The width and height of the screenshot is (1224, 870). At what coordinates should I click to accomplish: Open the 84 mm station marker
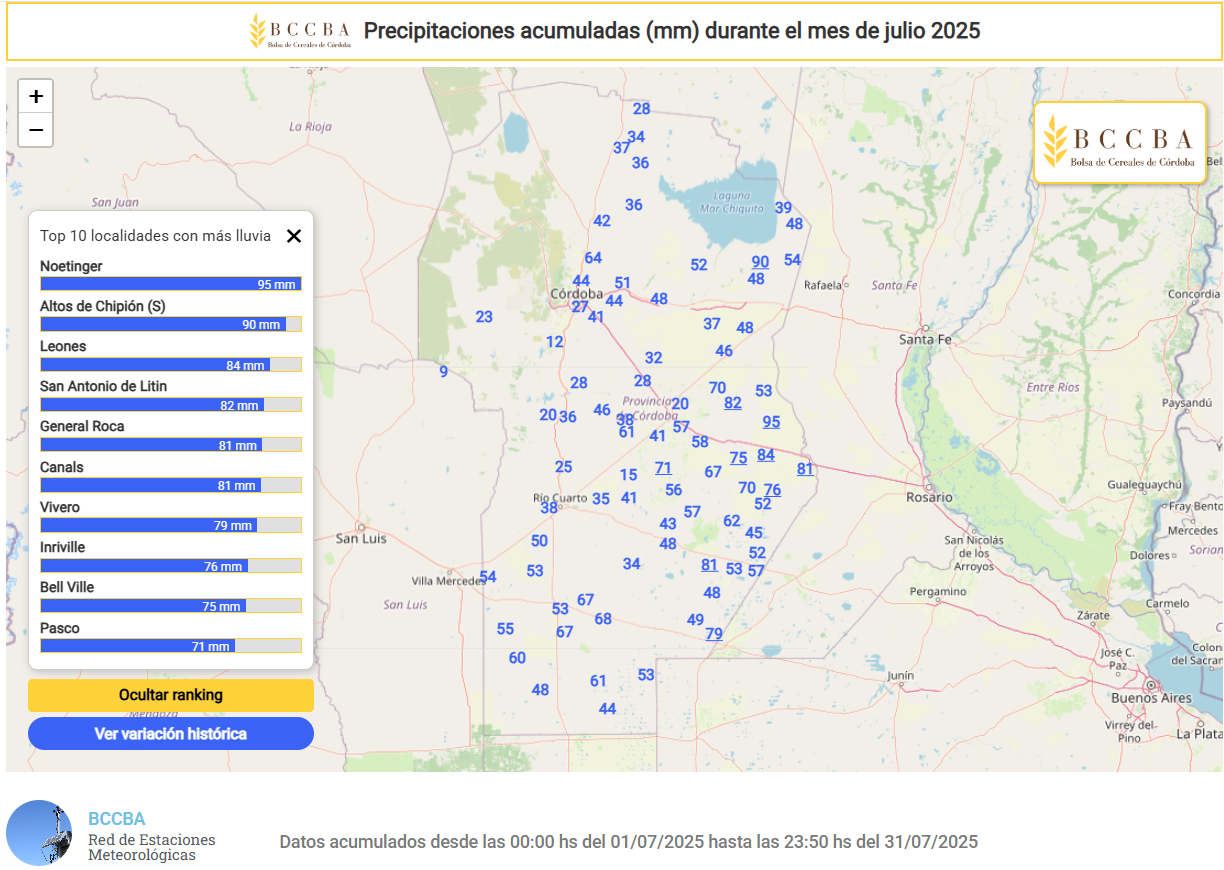[766, 455]
